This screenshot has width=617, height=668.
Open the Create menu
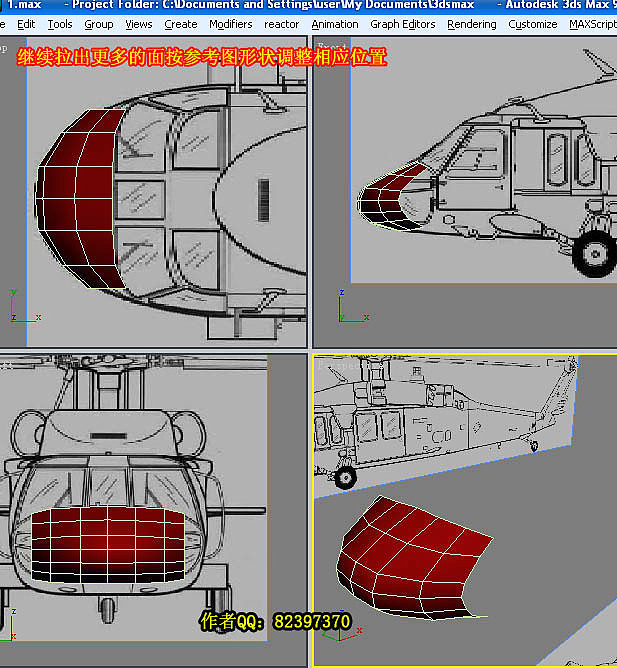(x=181, y=25)
